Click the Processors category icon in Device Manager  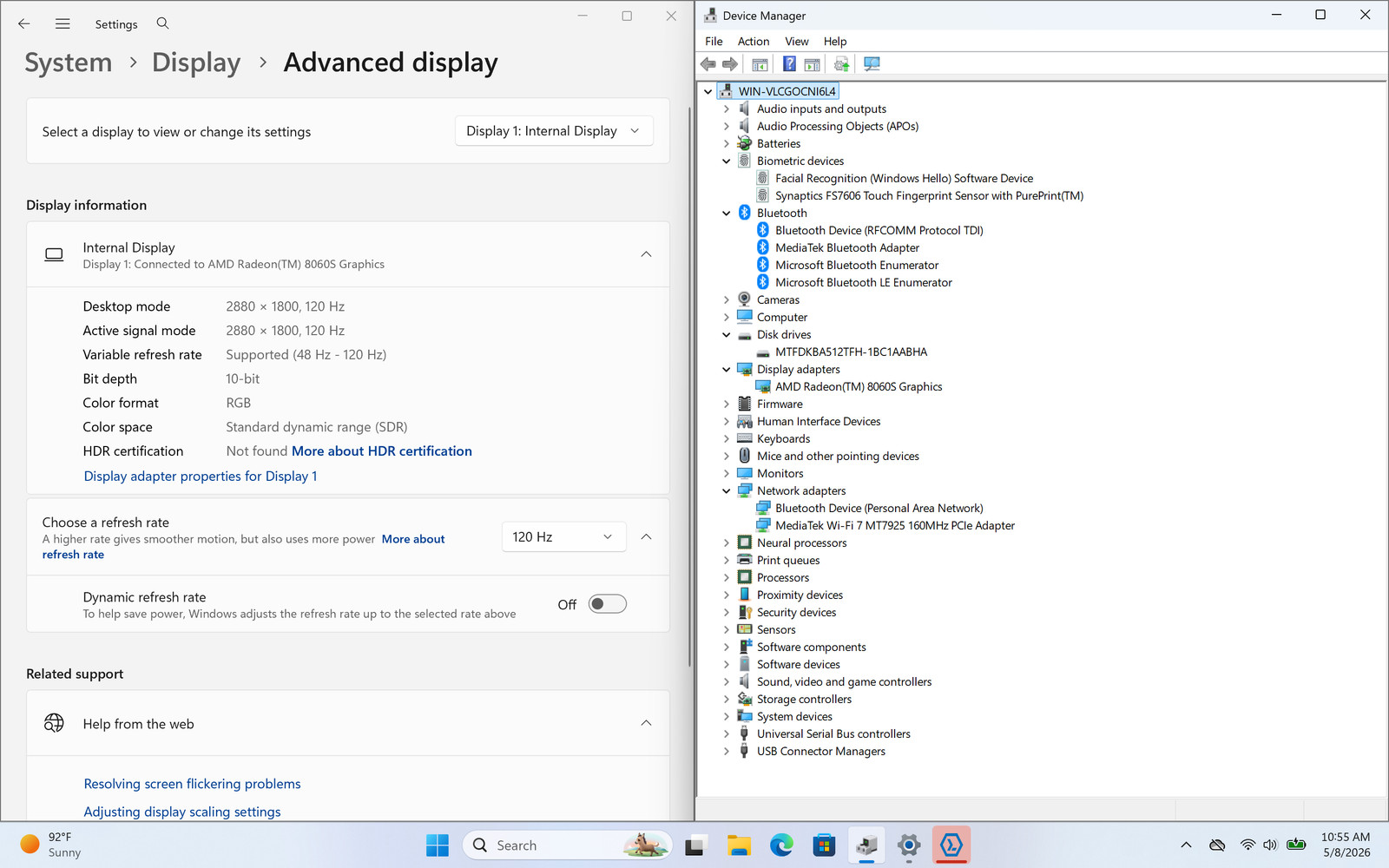point(744,577)
